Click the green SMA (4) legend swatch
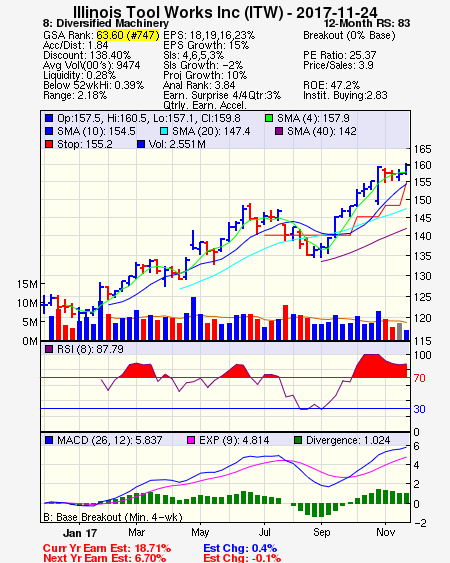 [x=269, y=118]
